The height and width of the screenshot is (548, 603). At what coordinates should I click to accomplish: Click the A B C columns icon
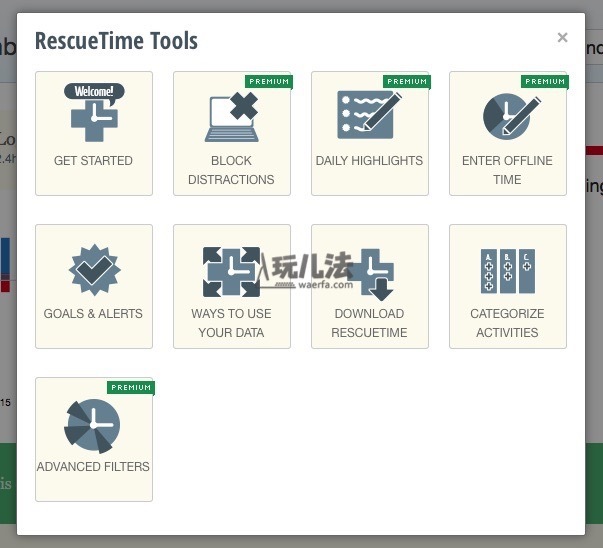(x=507, y=270)
